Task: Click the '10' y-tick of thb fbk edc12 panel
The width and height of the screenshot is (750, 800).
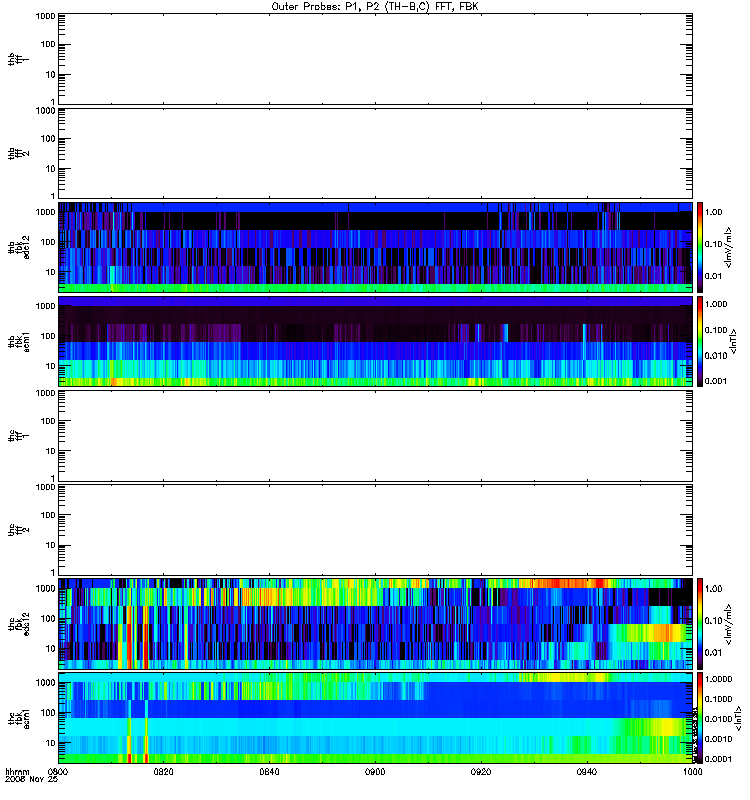Action: (x=51, y=272)
